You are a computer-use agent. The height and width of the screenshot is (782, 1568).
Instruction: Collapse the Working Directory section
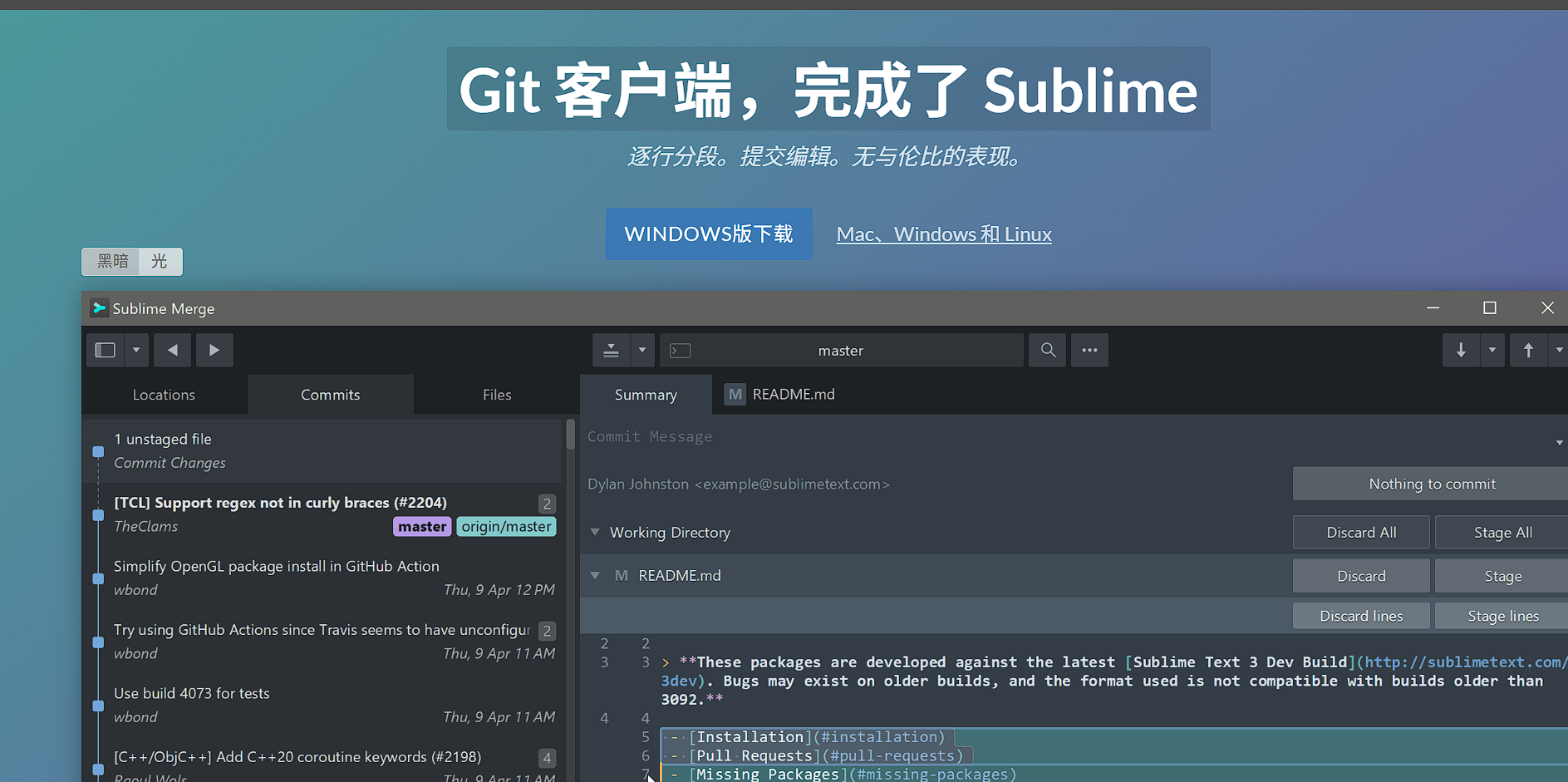(x=595, y=532)
